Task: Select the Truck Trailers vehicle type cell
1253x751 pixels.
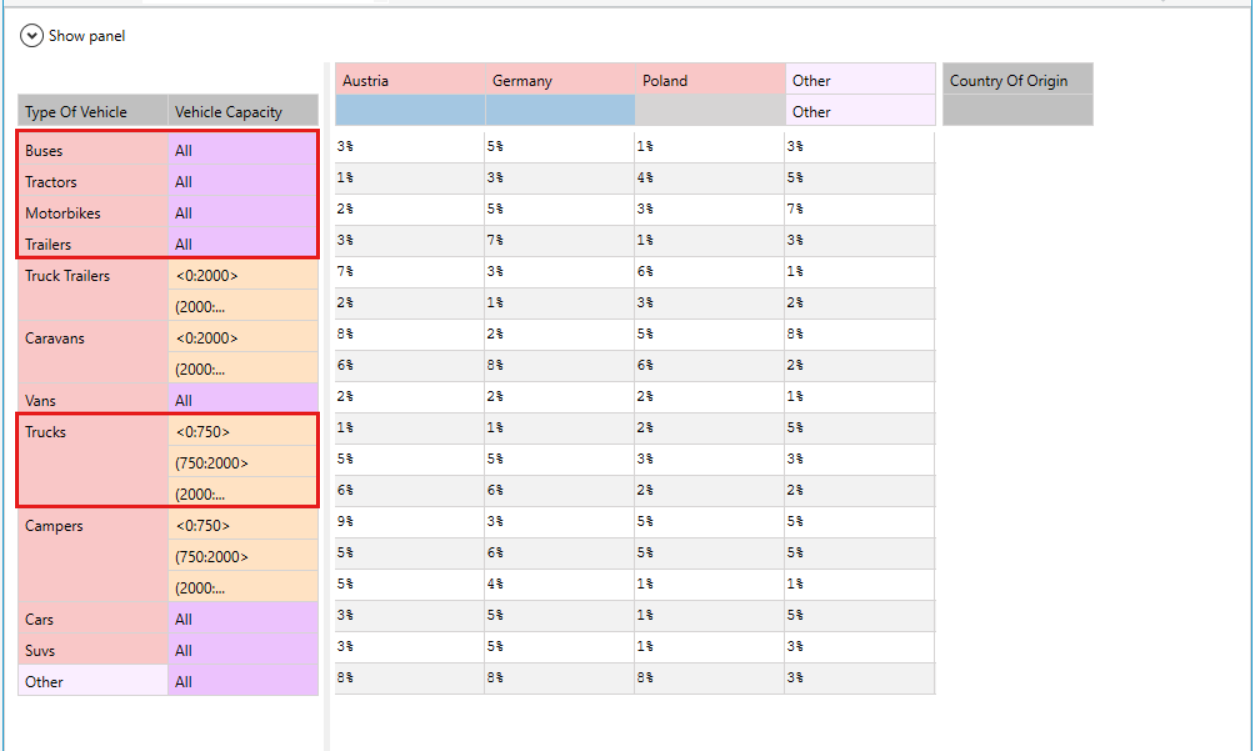Action: (93, 291)
